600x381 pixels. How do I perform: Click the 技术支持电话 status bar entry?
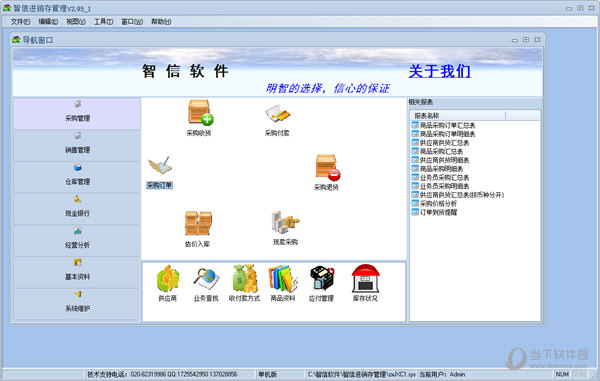(x=163, y=374)
